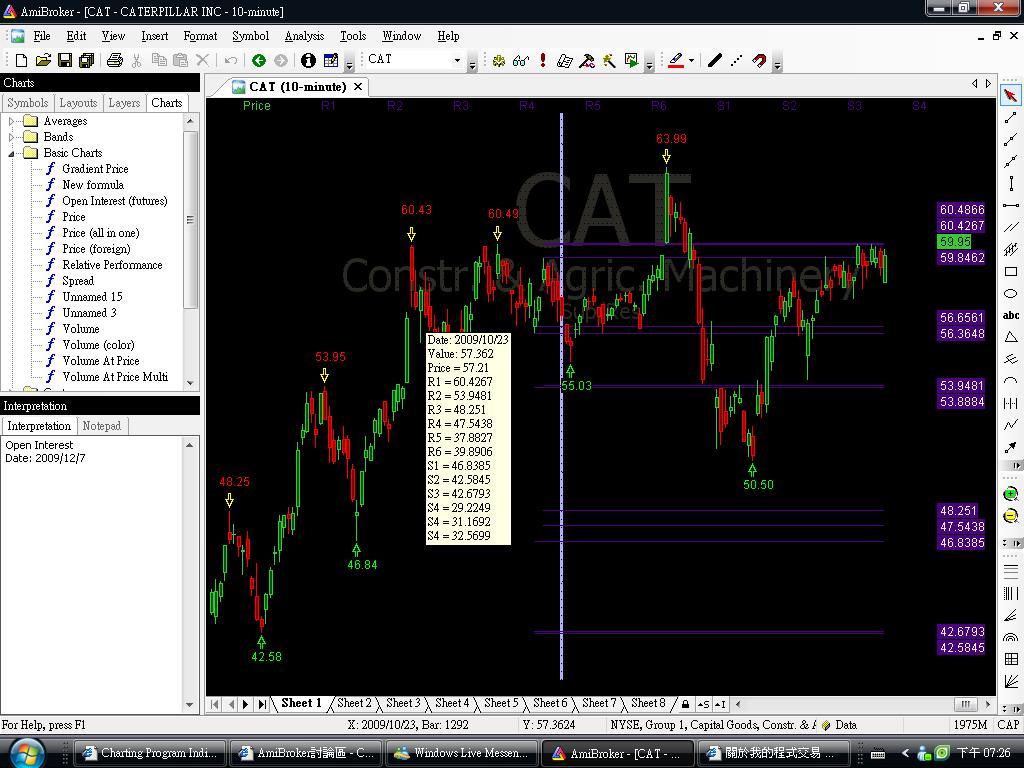Click the last sheet navigation arrow
Viewport: 1024px width, 768px height.
point(262,704)
